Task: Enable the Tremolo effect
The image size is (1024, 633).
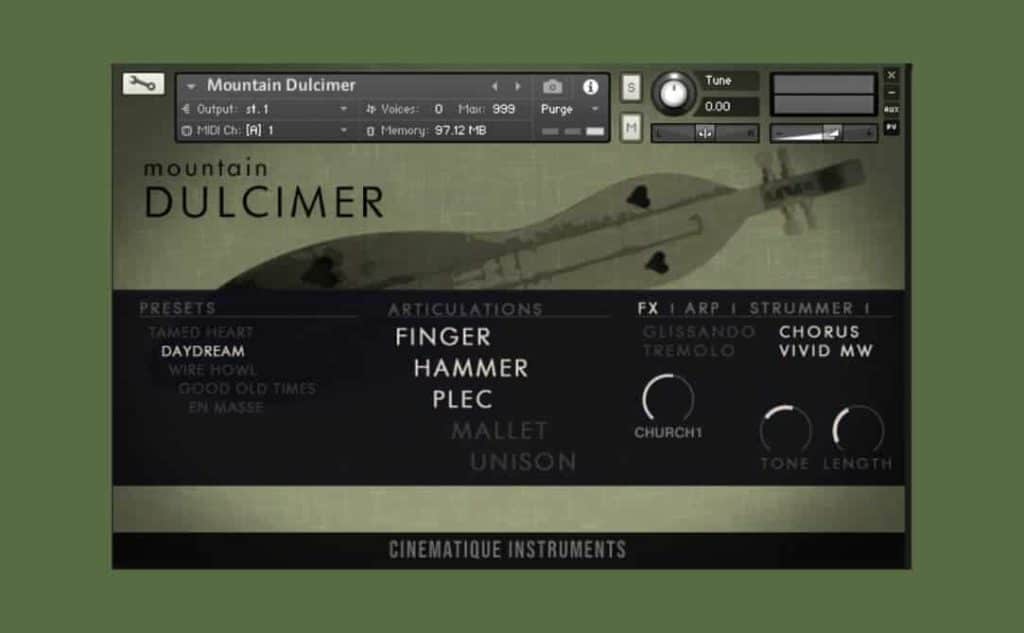Action: click(688, 351)
